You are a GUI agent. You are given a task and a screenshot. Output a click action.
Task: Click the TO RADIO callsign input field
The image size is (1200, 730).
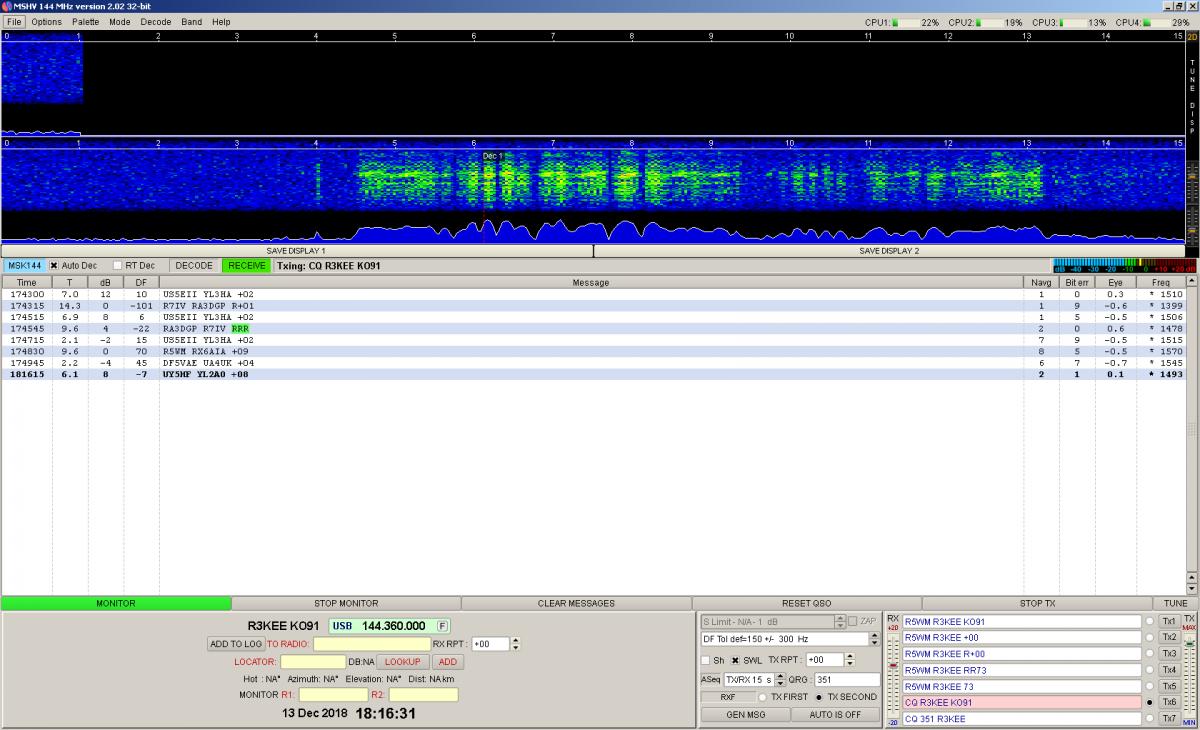[x=371, y=644]
